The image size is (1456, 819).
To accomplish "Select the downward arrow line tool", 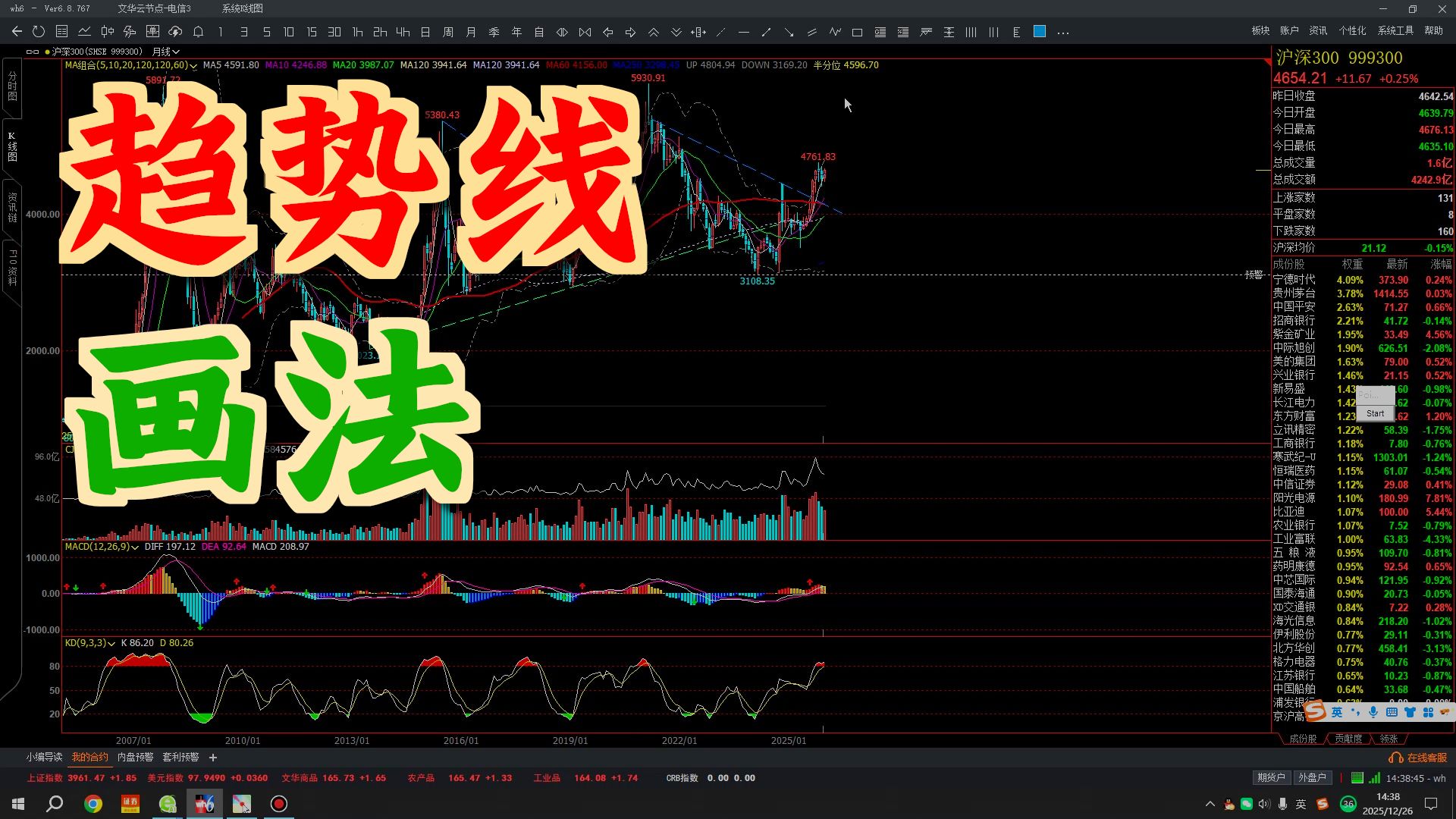I will click(x=789, y=32).
